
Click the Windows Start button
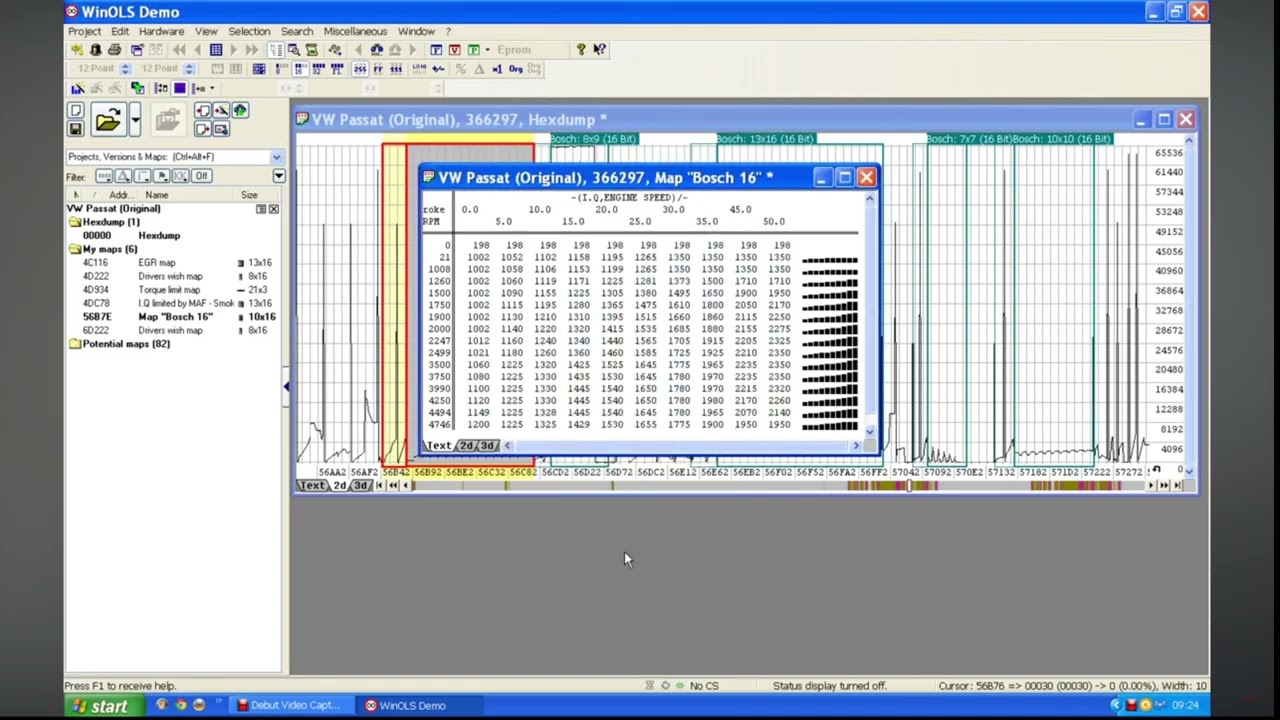tap(100, 706)
